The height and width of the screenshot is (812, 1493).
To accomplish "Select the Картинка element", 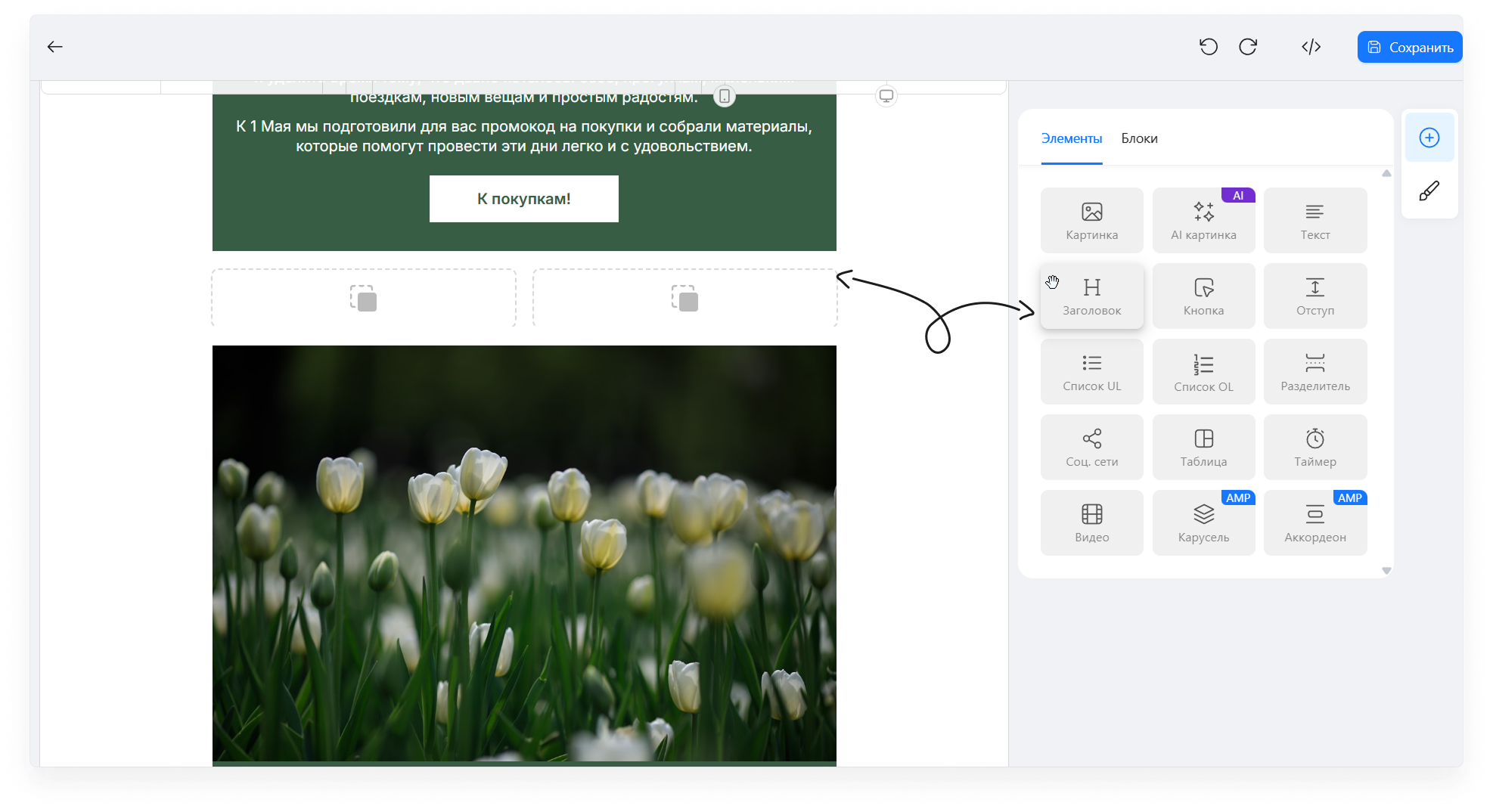I will click(x=1091, y=220).
